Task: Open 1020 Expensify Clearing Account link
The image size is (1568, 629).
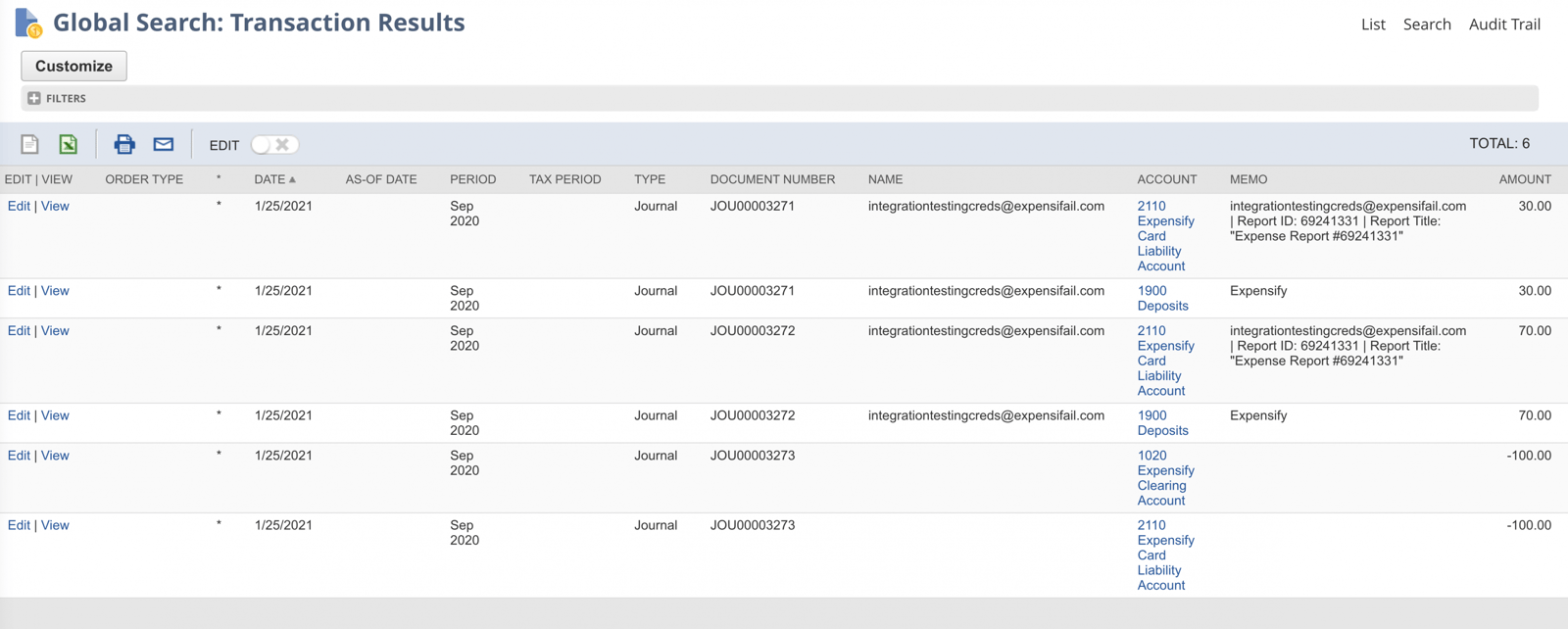Action: click(1165, 478)
